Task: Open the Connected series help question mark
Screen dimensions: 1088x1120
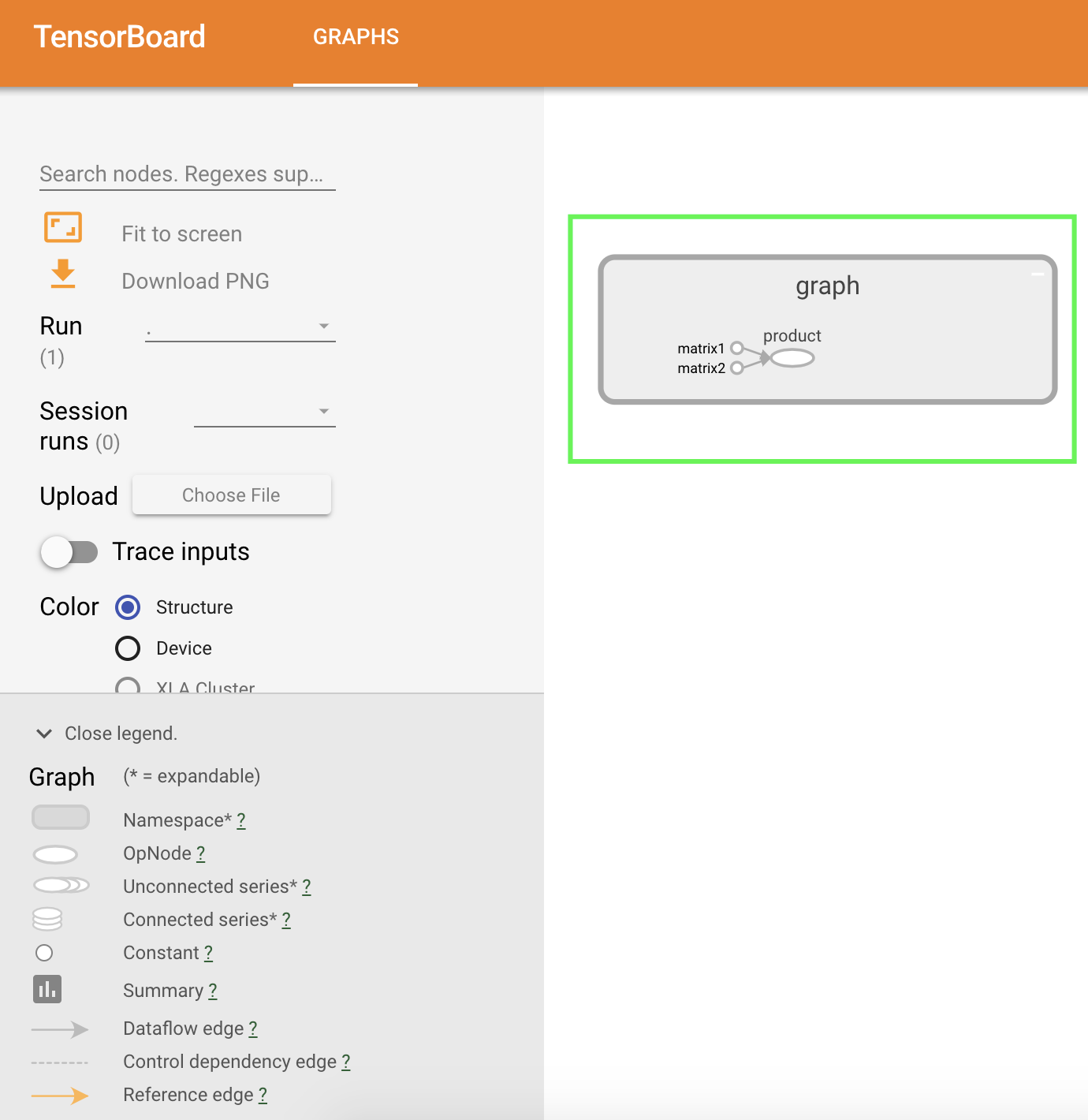Action: point(286,920)
